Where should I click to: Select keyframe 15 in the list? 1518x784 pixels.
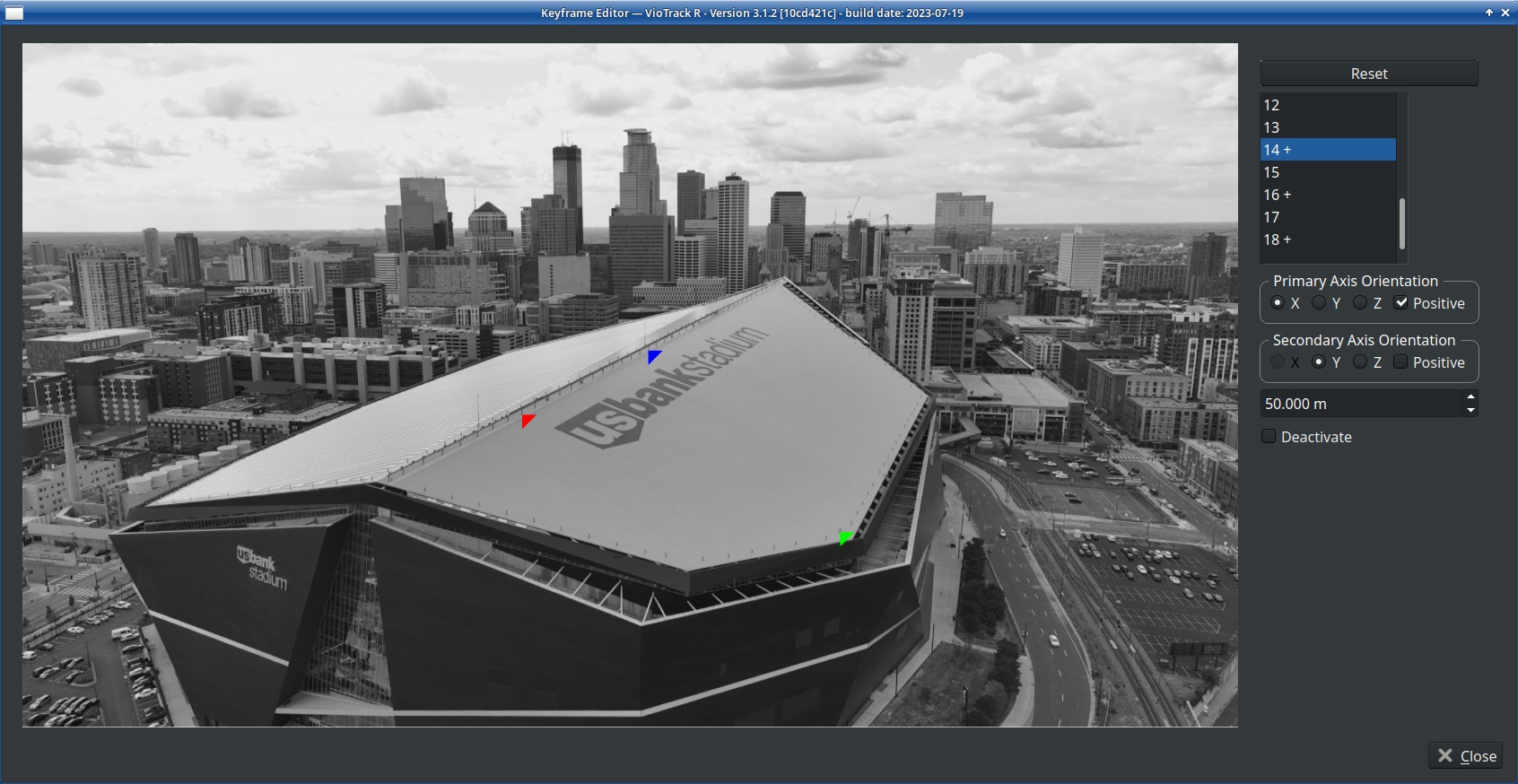pos(1328,172)
